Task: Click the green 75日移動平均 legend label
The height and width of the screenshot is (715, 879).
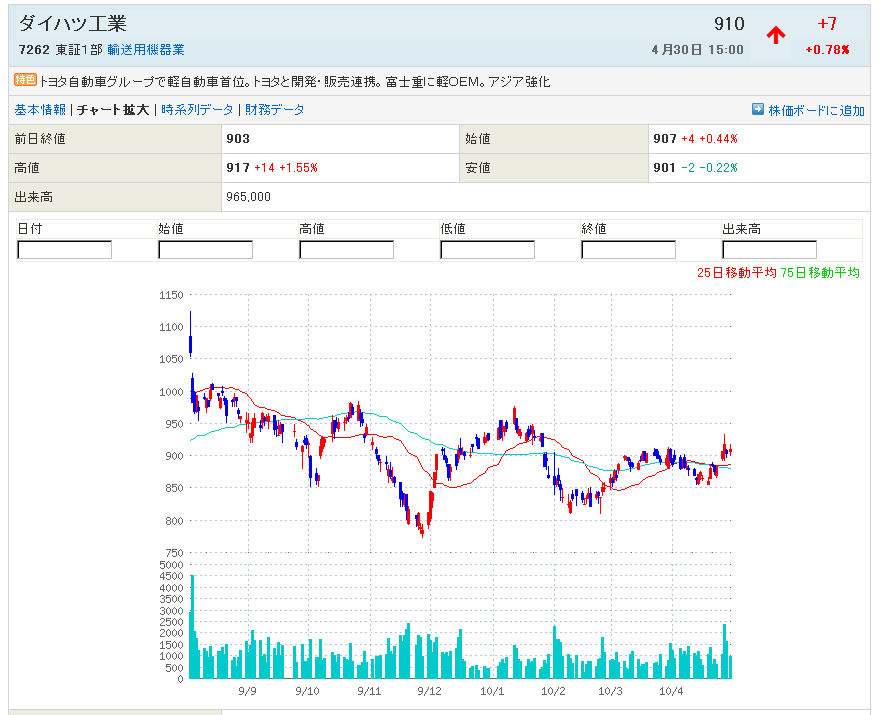Action: pyautogui.click(x=819, y=273)
